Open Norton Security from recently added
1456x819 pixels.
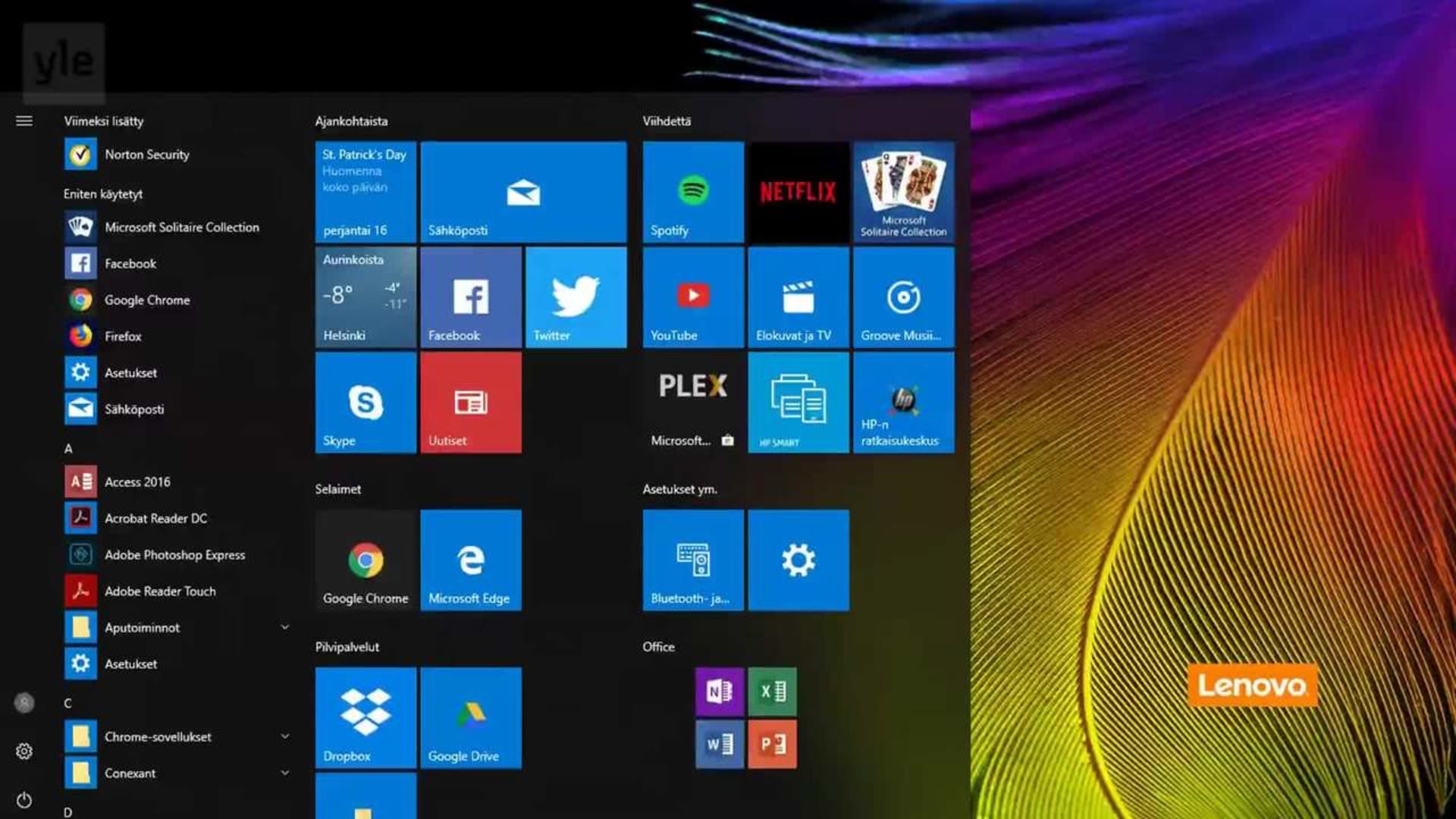click(147, 155)
